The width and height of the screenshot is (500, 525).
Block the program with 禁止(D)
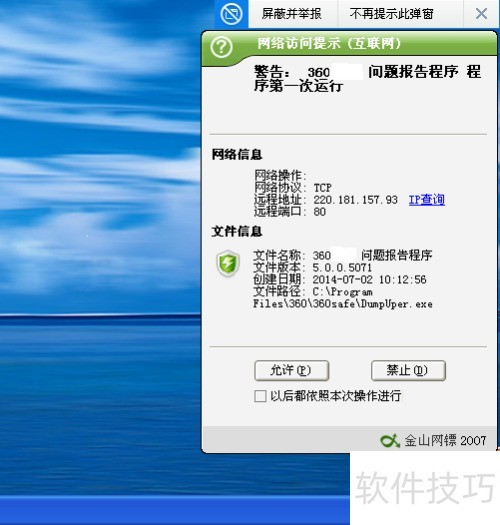pos(408,370)
